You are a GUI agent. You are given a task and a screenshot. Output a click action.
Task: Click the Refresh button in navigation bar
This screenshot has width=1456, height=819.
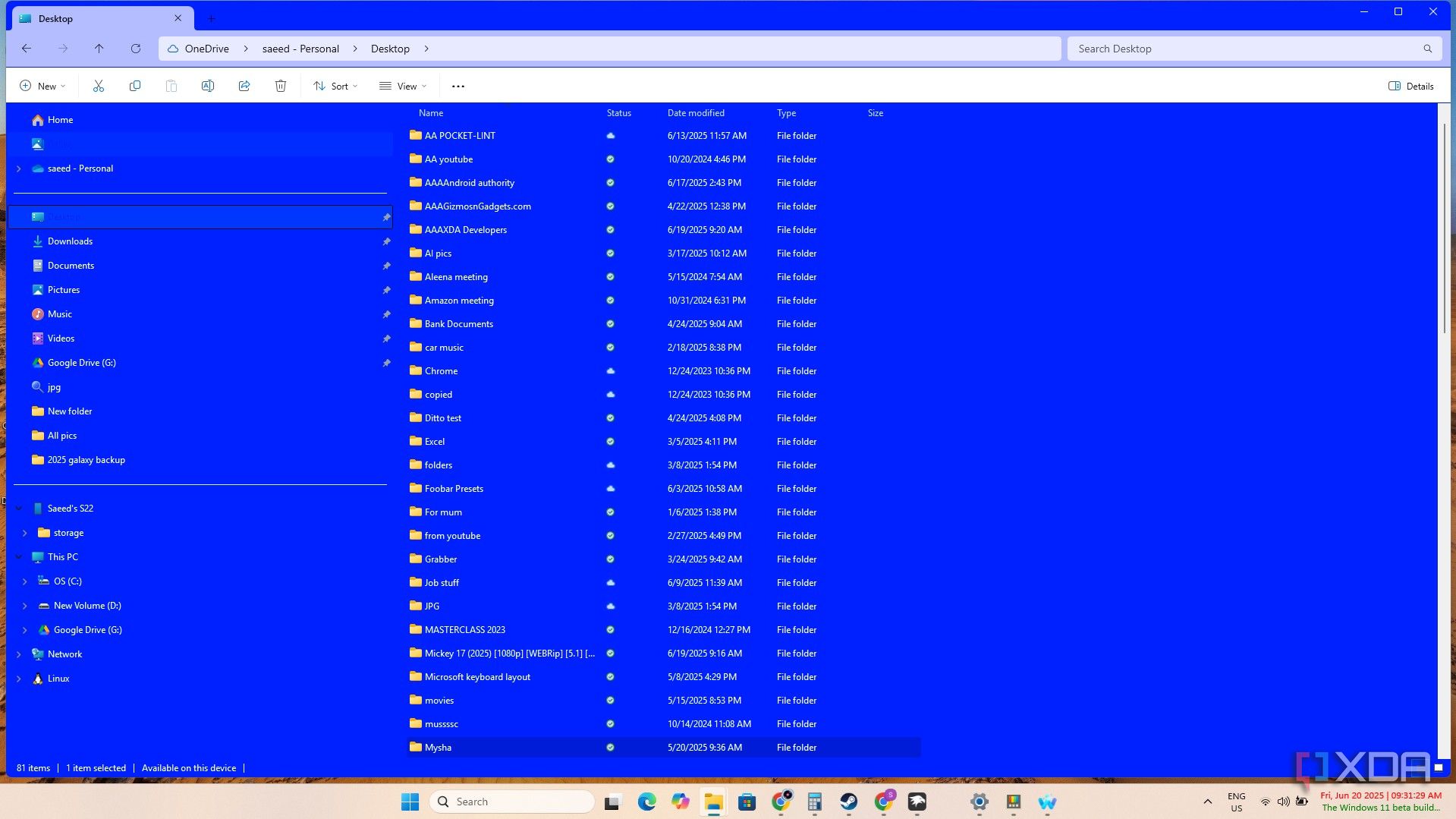[x=136, y=49]
